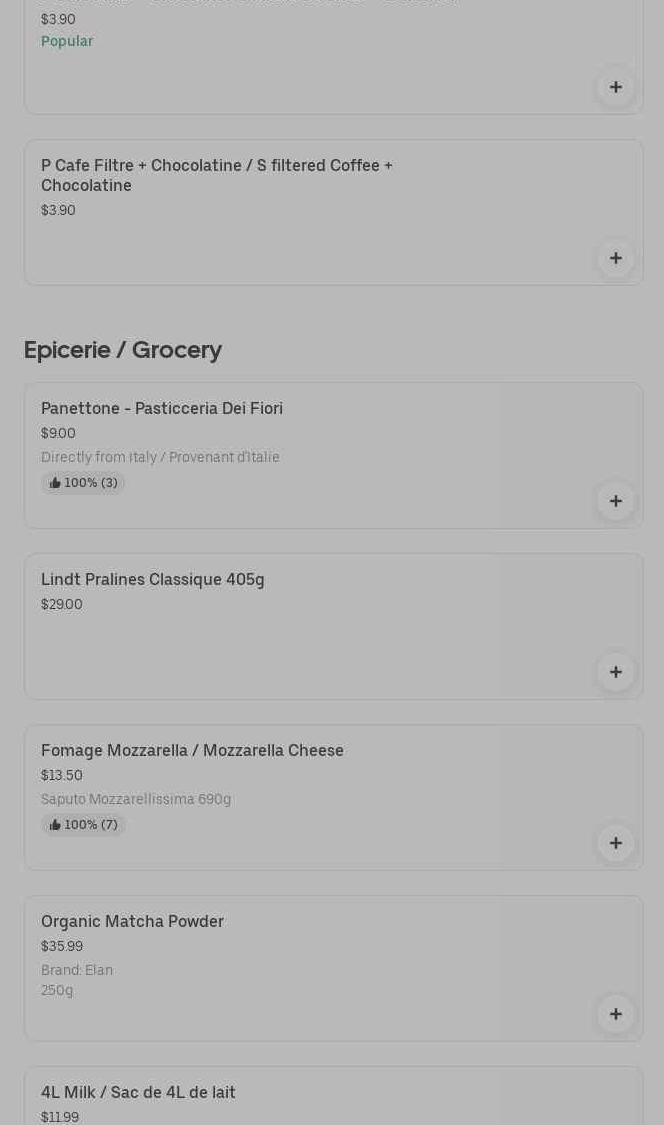Open Panettone - Pasticceria Dei Fiori item

pyautogui.click(x=162, y=408)
